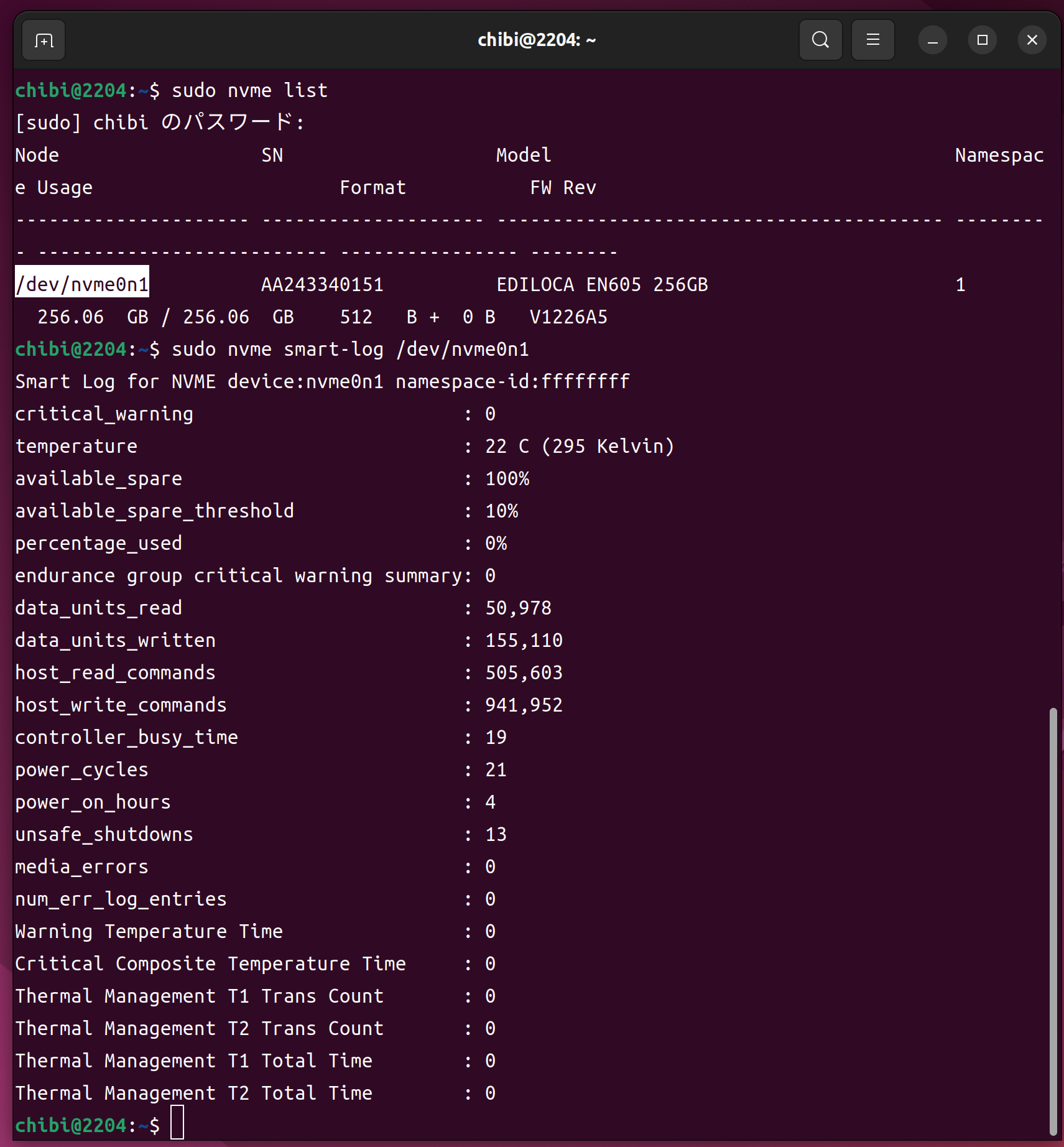Click the data_units_written value 155,110

tap(524, 641)
